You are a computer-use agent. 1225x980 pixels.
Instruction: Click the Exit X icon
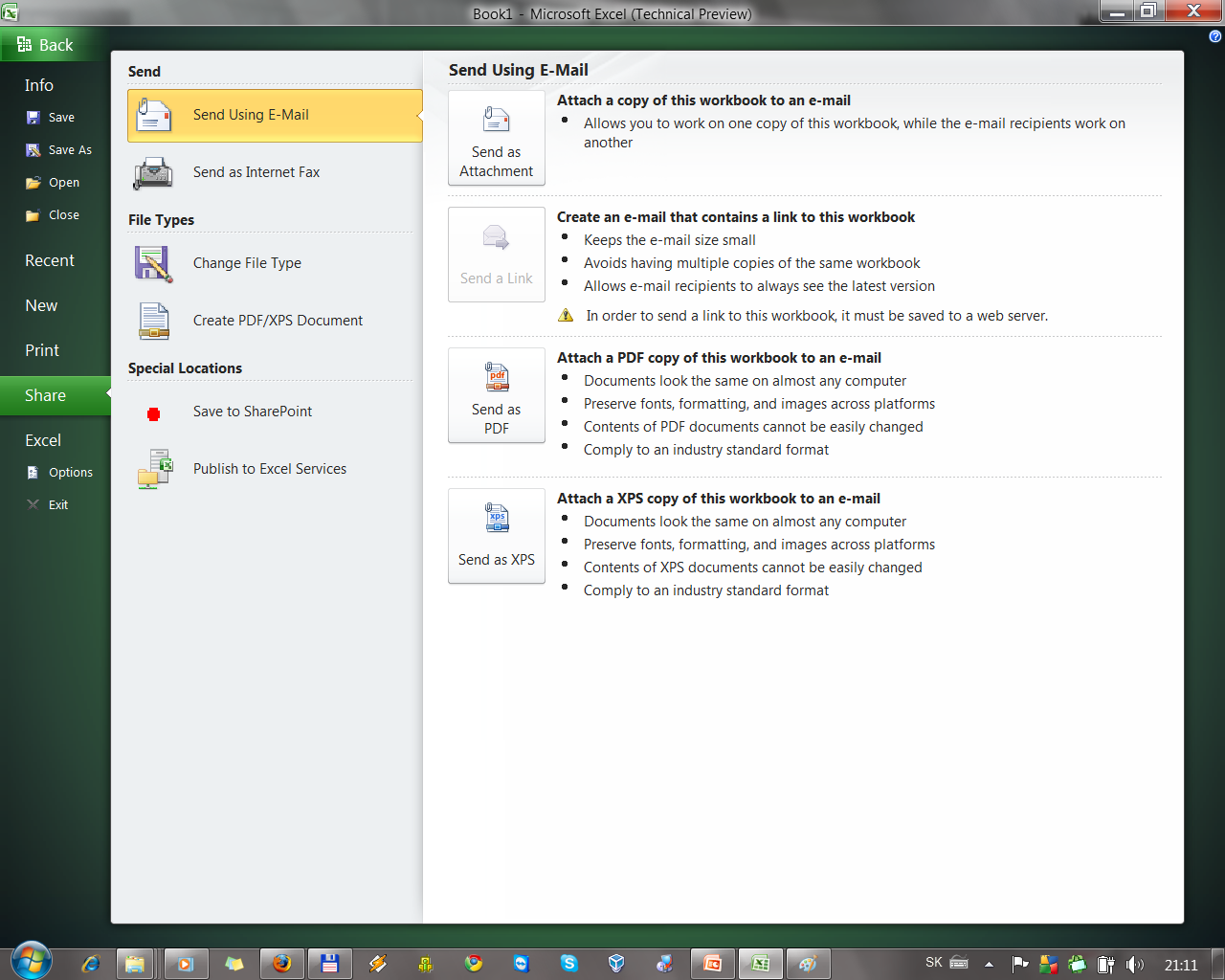point(33,505)
